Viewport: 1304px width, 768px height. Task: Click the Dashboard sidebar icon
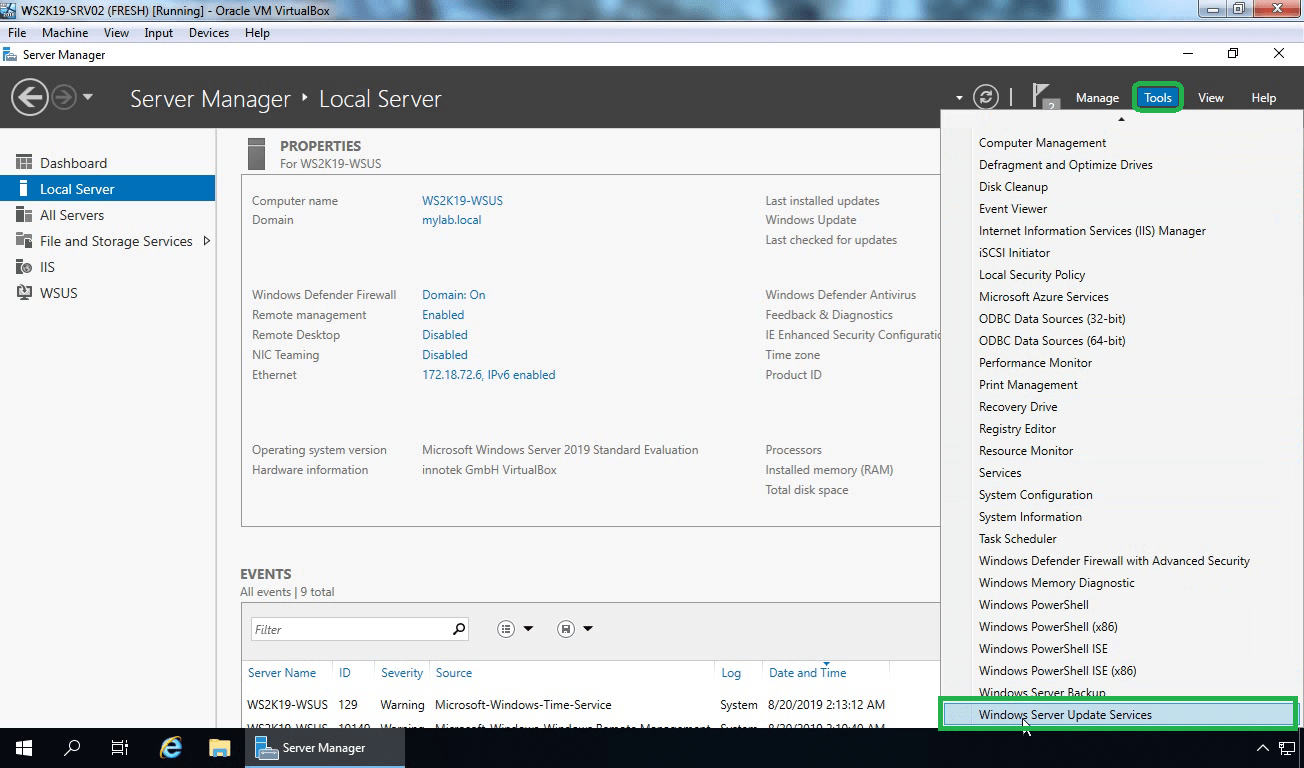24,162
